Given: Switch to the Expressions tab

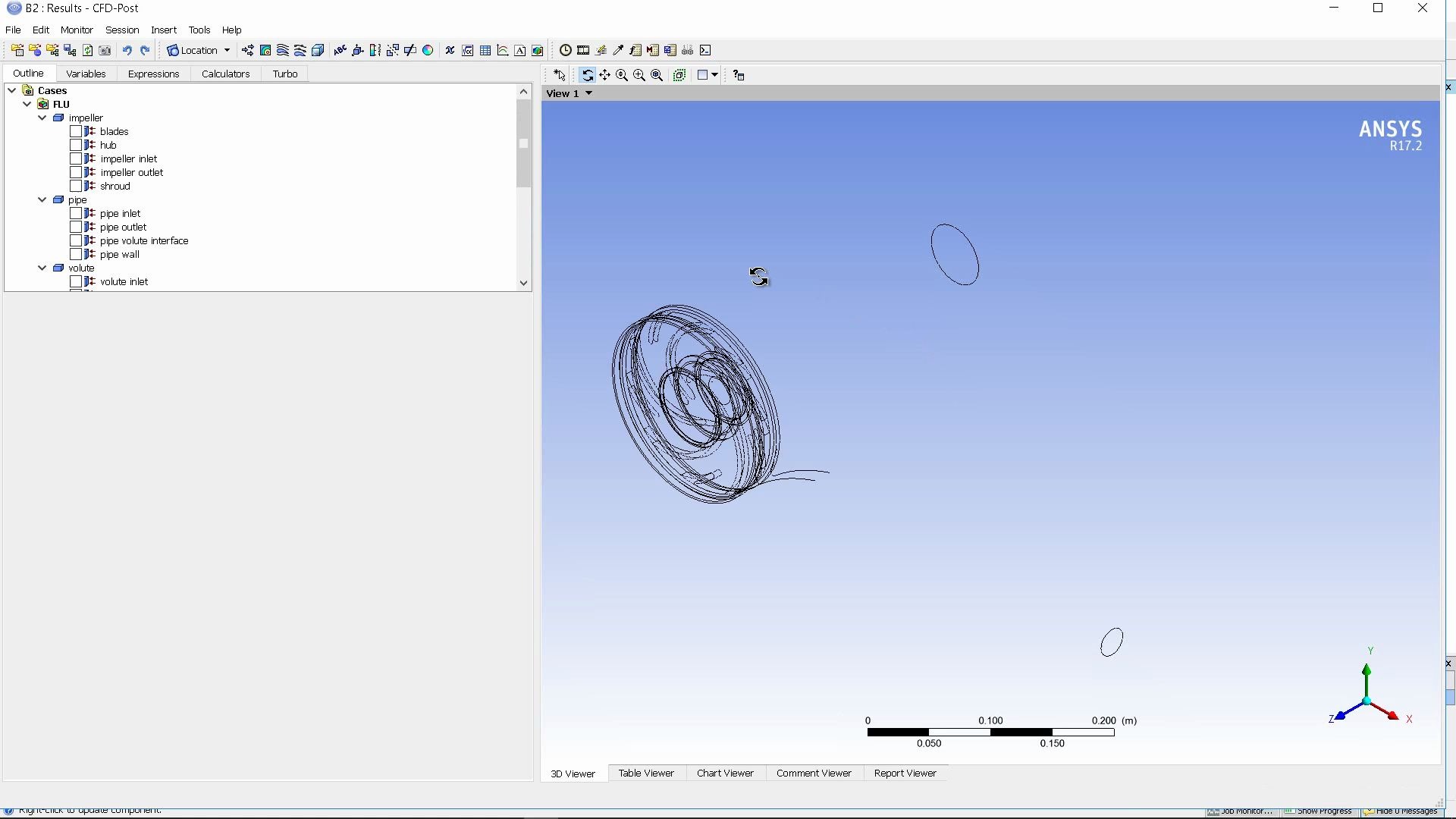Looking at the screenshot, I should pos(153,74).
